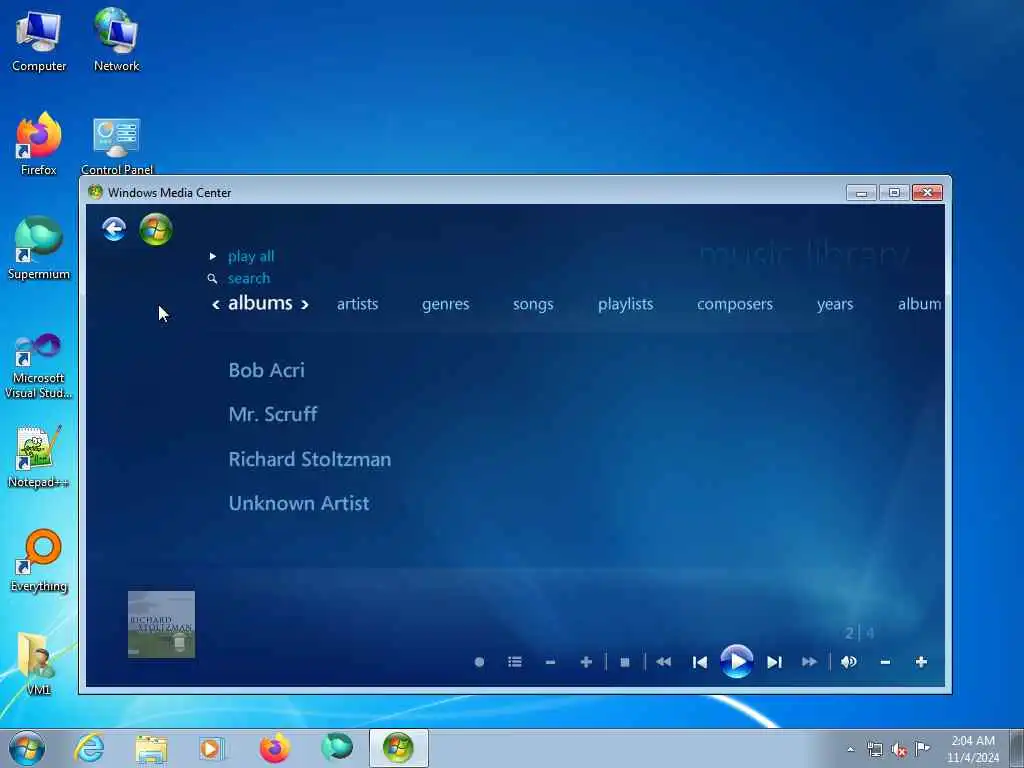Open the Action Center flag icon
1024x768 pixels.
[922, 749]
